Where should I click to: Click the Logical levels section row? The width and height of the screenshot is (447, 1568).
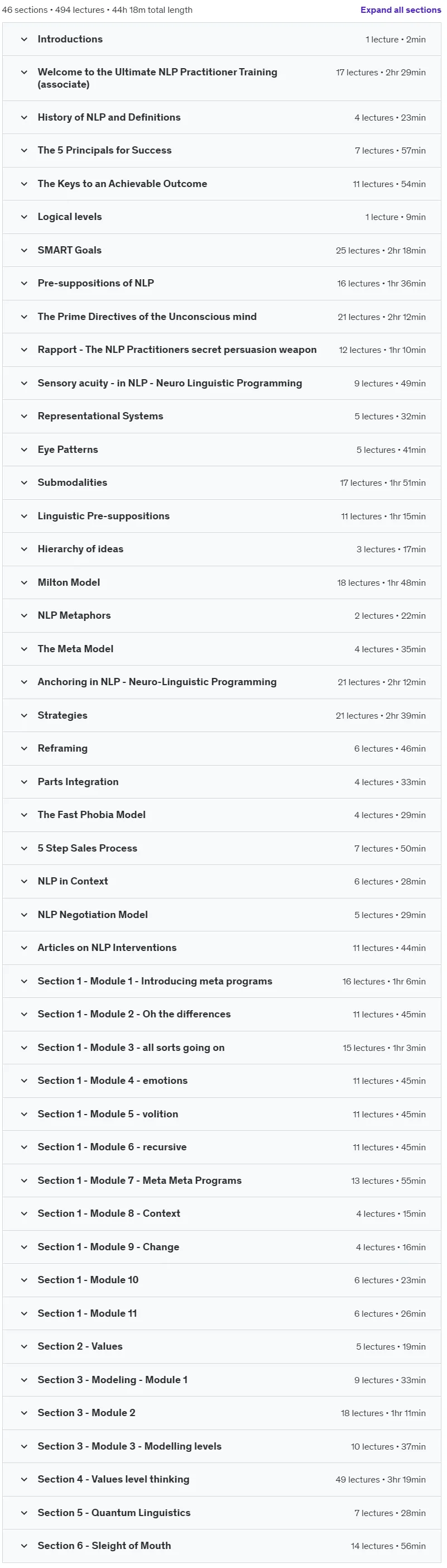tap(222, 217)
